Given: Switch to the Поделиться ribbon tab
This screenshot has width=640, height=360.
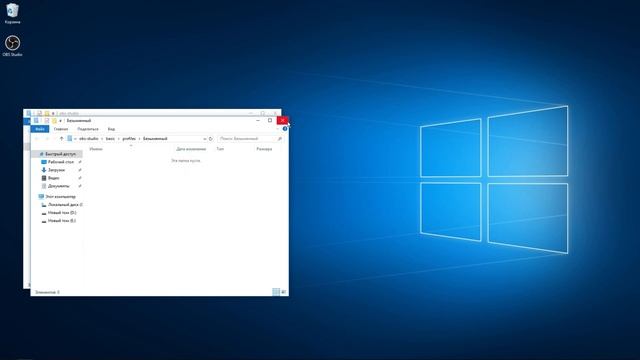Looking at the screenshot, I should pos(88,129).
